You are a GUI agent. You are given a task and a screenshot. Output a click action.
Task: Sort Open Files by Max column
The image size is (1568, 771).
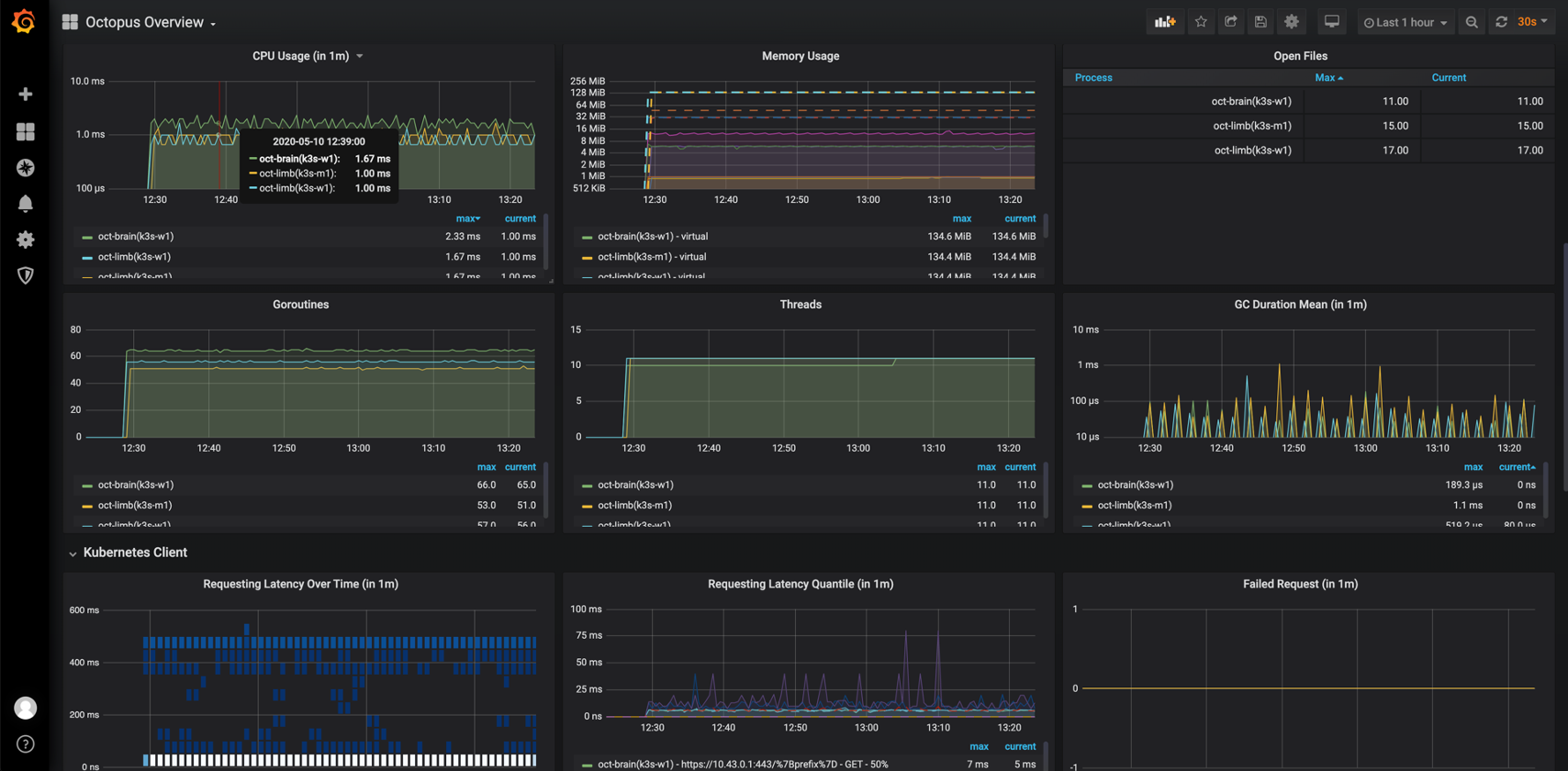(x=1328, y=78)
